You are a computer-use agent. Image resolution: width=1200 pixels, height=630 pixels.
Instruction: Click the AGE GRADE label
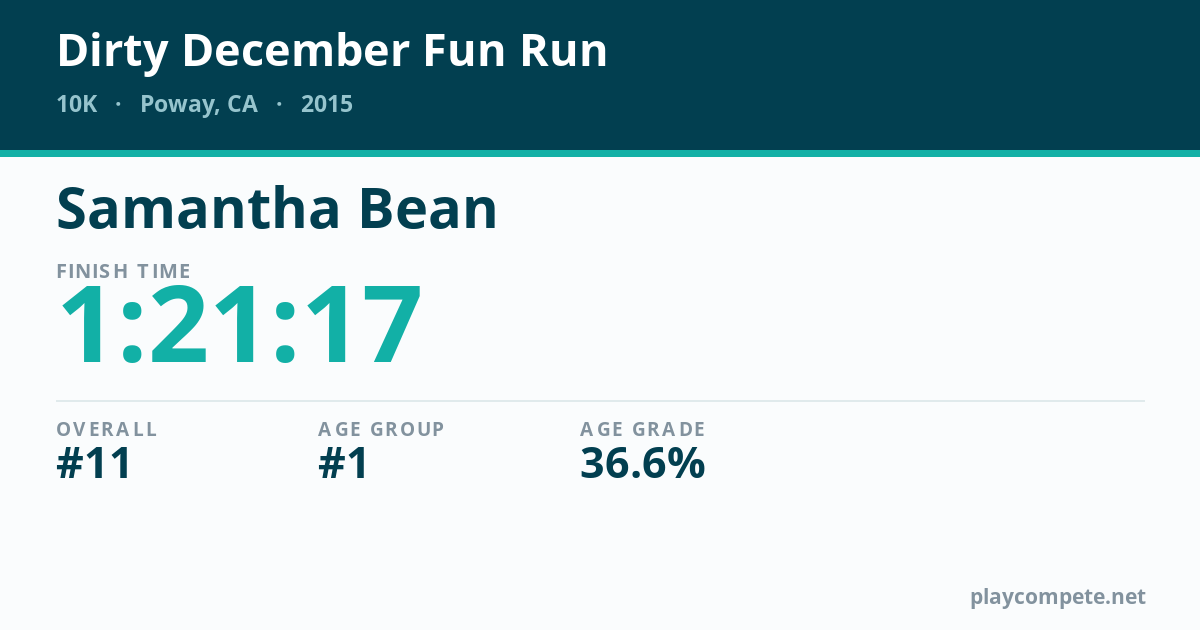click(643, 429)
